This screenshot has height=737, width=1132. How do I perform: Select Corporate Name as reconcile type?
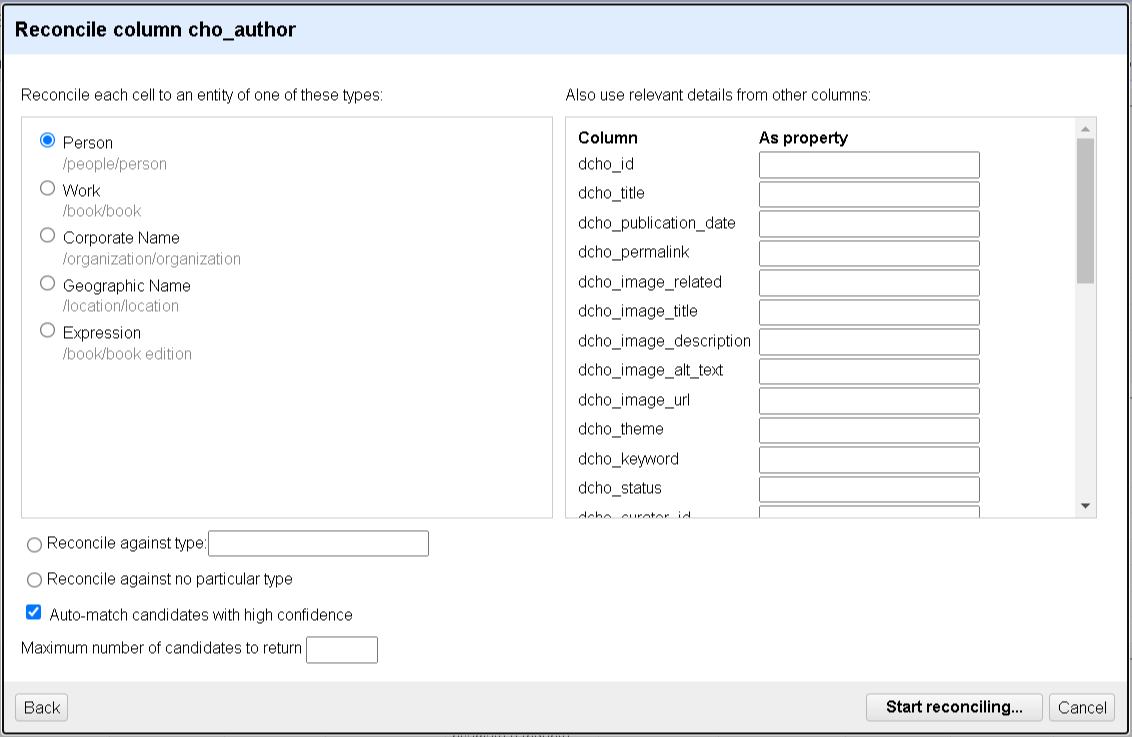[47, 236]
